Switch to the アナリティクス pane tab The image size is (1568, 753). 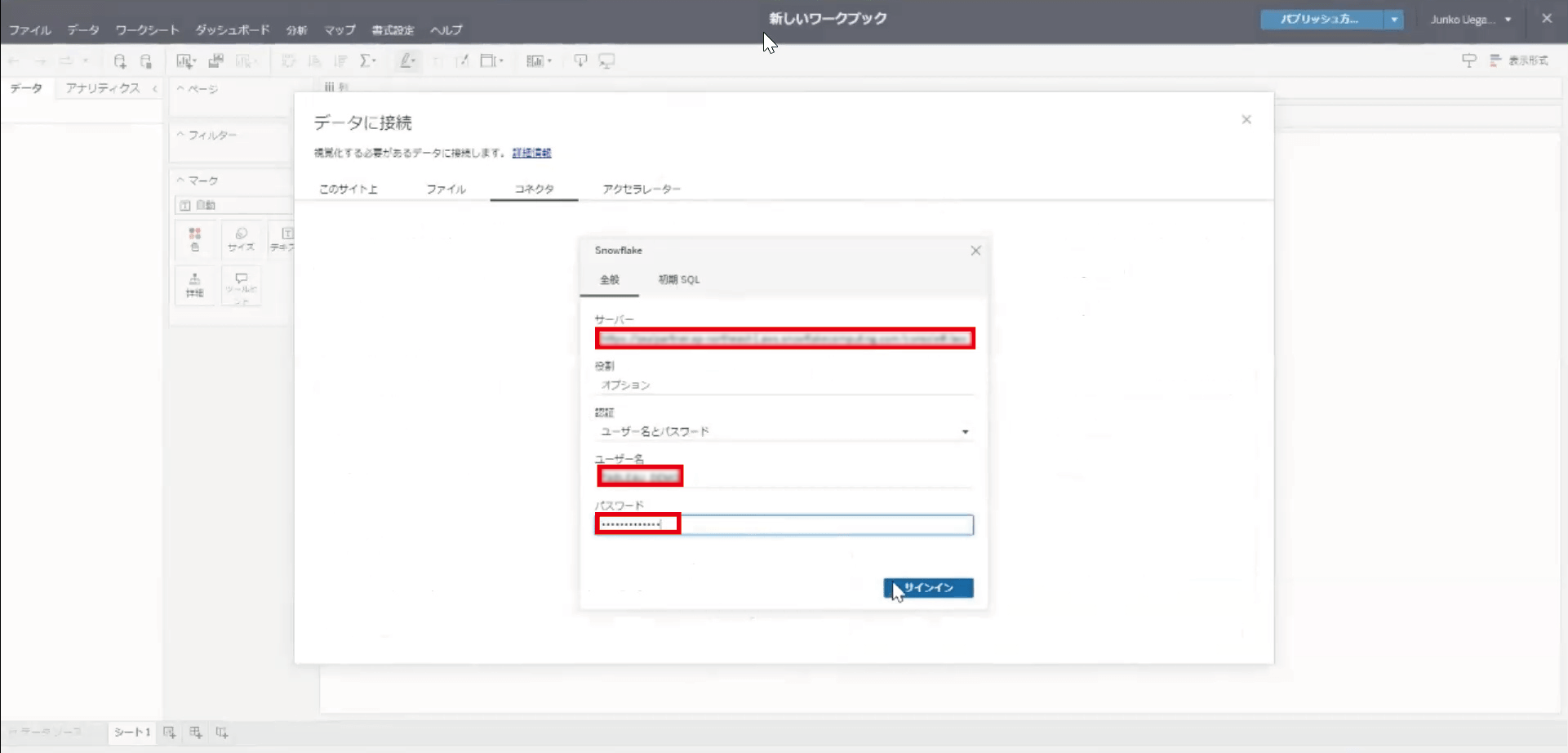pos(103,88)
